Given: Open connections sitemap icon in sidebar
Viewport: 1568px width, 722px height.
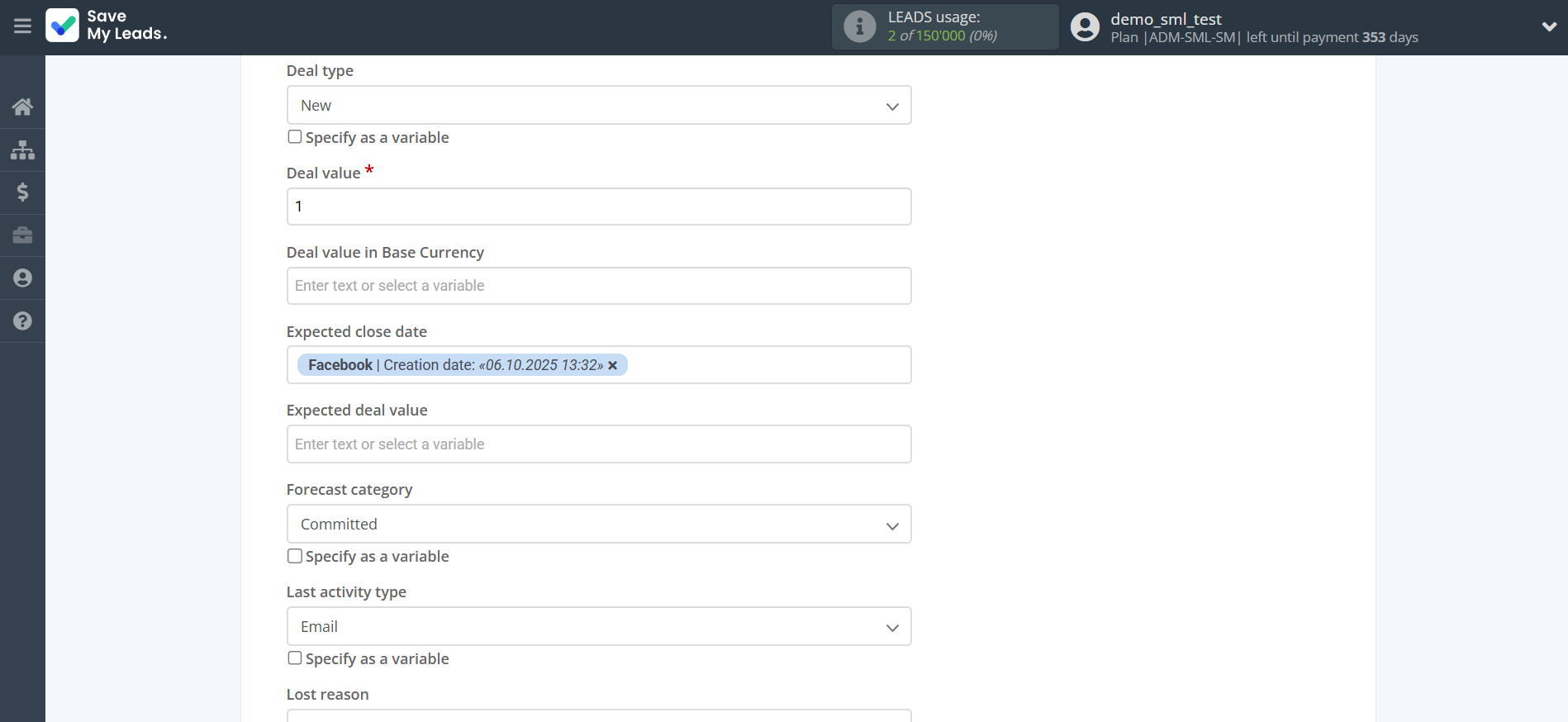Looking at the screenshot, I should (x=22, y=150).
